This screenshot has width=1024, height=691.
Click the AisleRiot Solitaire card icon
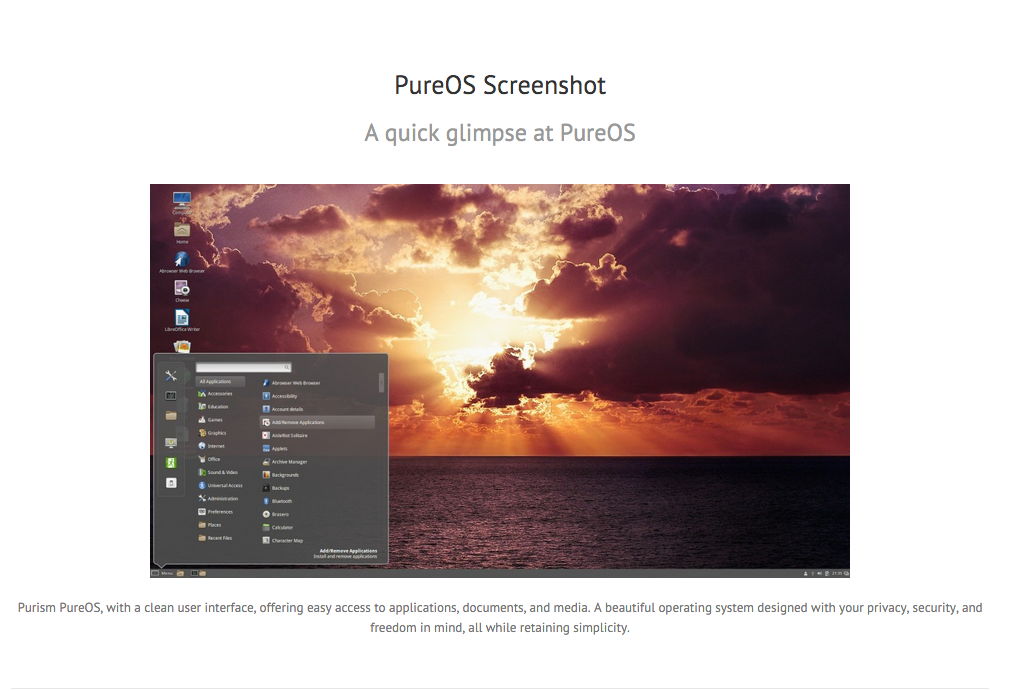tap(266, 435)
